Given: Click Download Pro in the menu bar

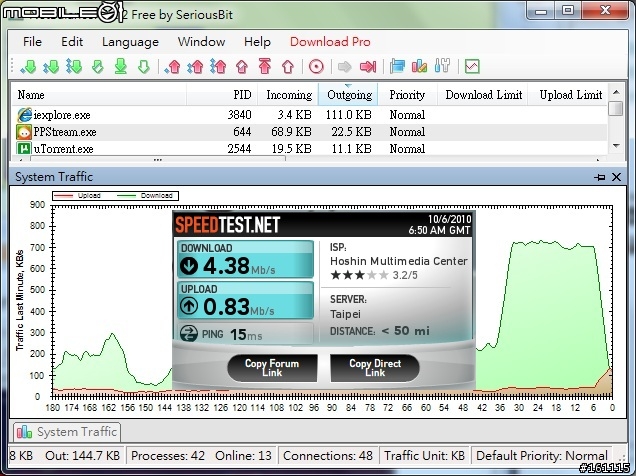Looking at the screenshot, I should click(330, 42).
